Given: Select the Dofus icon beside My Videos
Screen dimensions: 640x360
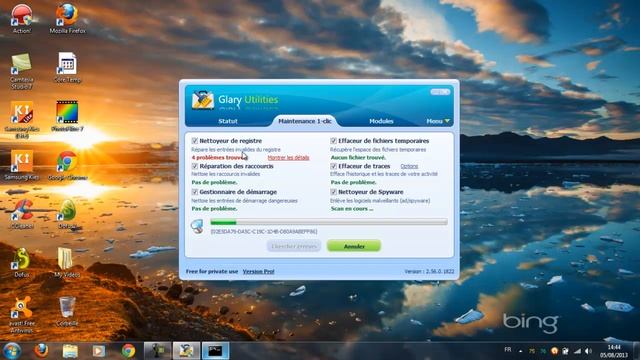Looking at the screenshot, I should (x=22, y=262).
